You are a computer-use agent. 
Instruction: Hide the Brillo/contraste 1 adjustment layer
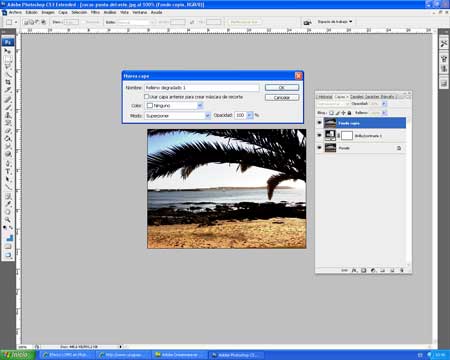(319, 135)
